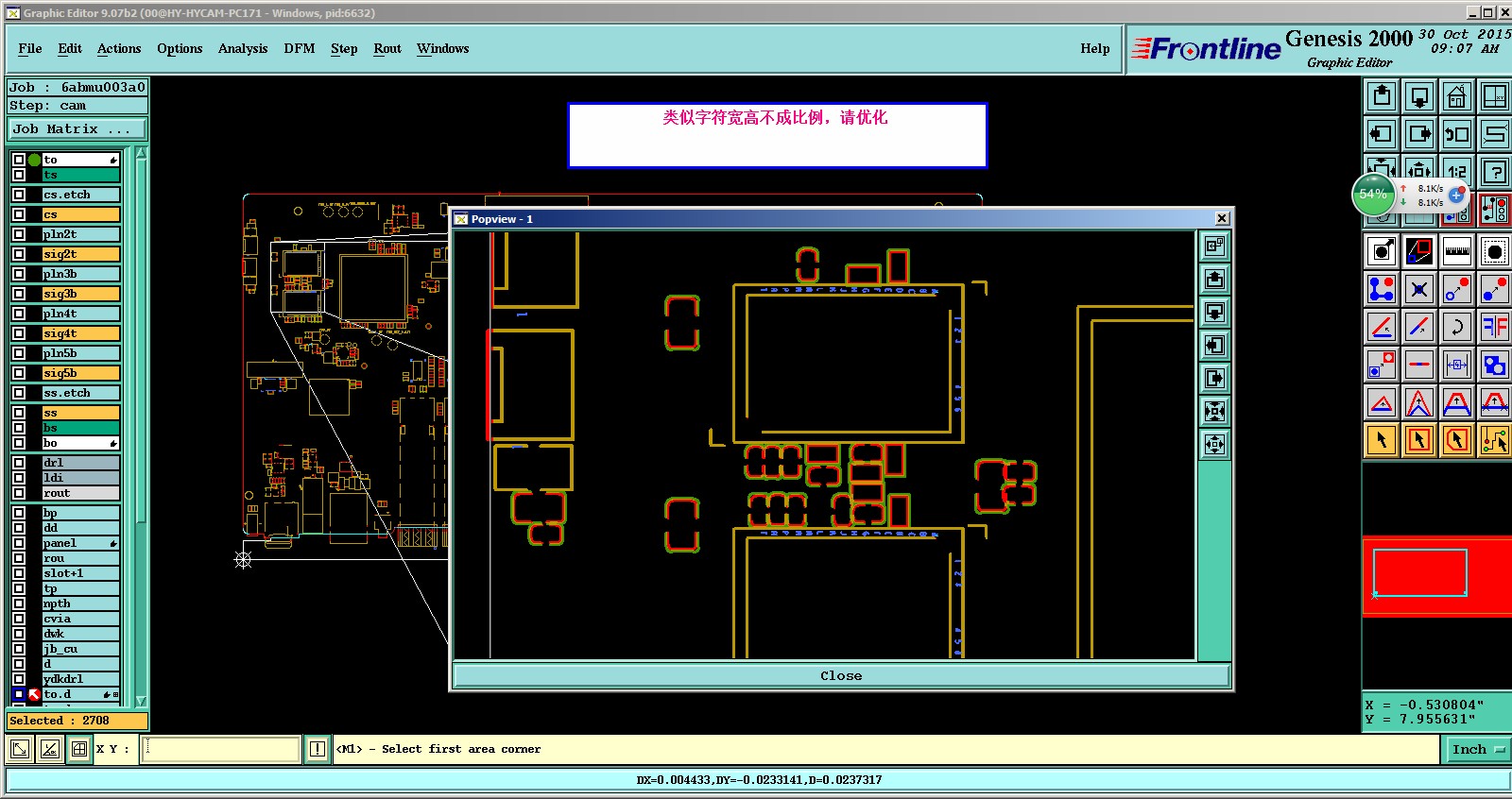Click the 1:2 zoom scale icon
Viewport: 1512px width, 799px height.
(1457, 172)
